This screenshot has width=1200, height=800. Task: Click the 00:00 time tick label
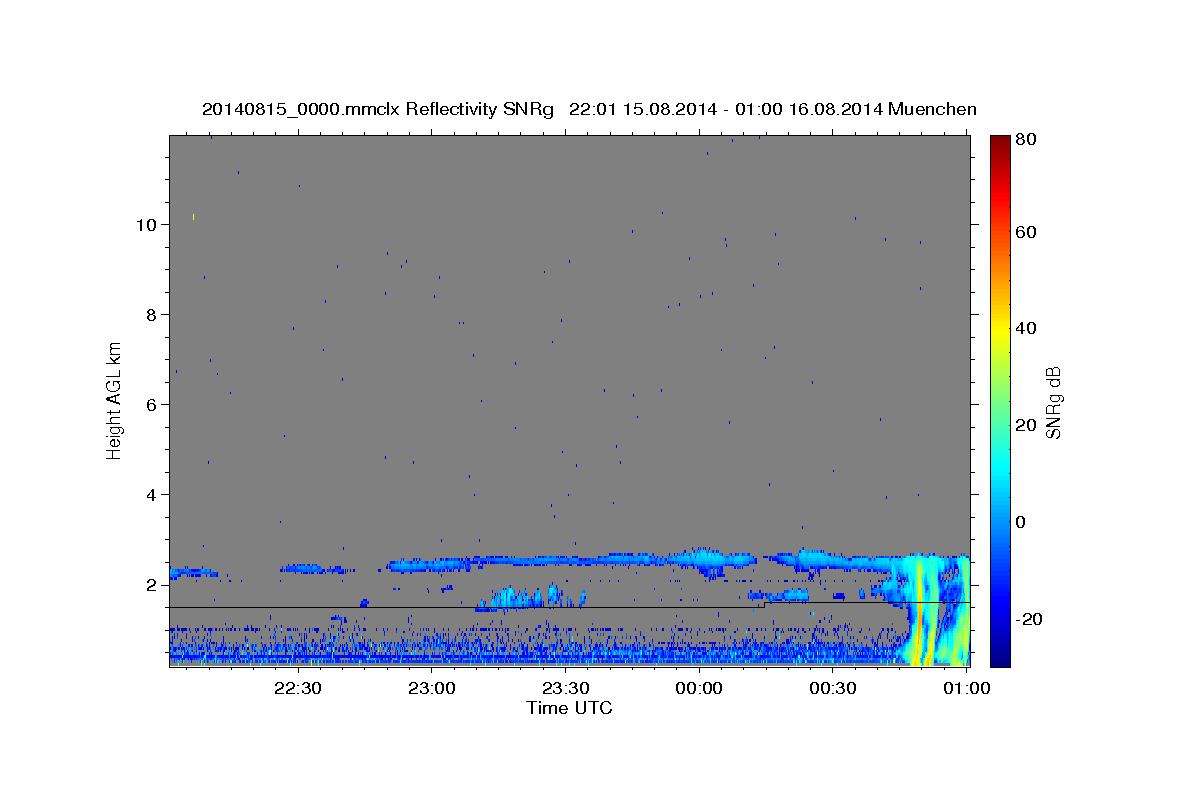pos(699,689)
